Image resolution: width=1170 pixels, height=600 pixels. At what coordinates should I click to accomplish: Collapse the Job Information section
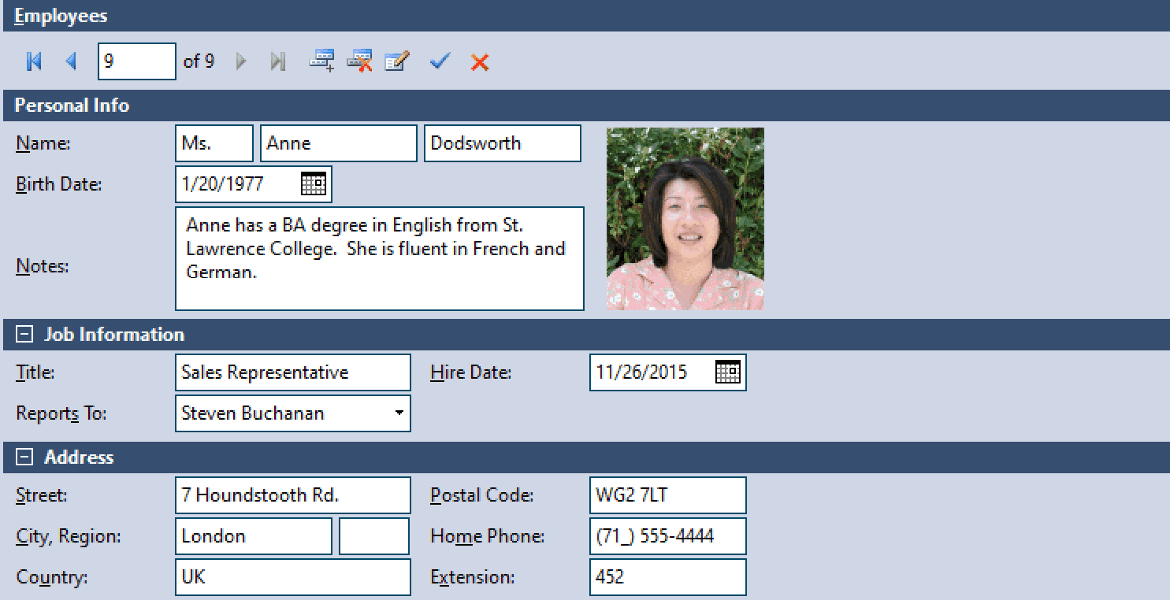point(25,334)
